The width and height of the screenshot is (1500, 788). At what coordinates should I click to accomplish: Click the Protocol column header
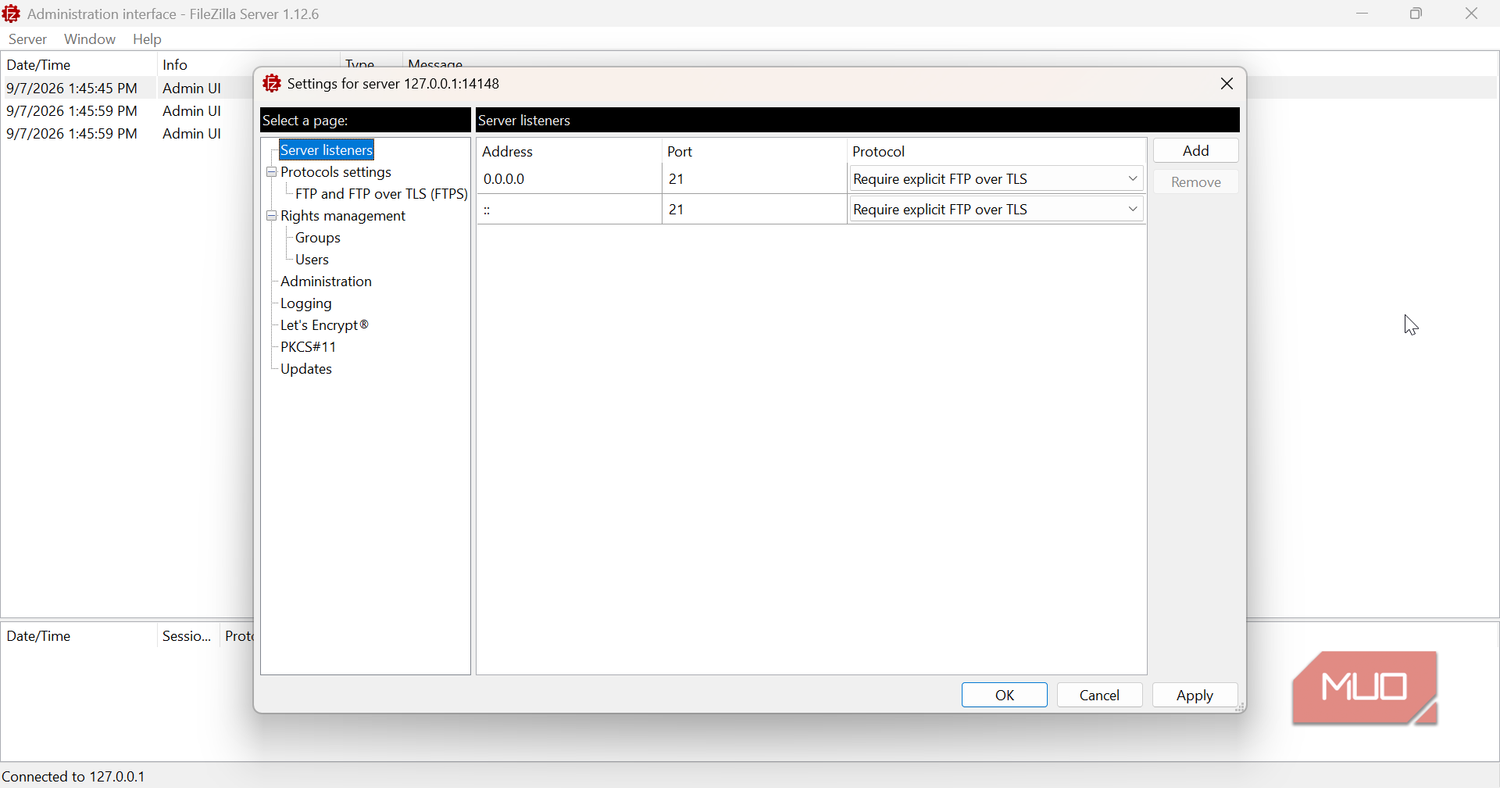tap(996, 152)
